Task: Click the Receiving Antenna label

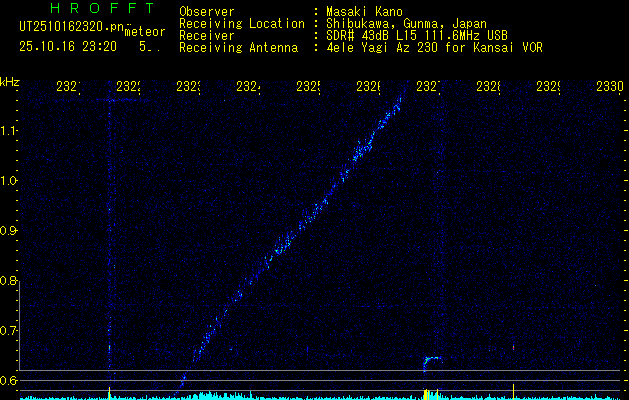Action: (x=239, y=48)
